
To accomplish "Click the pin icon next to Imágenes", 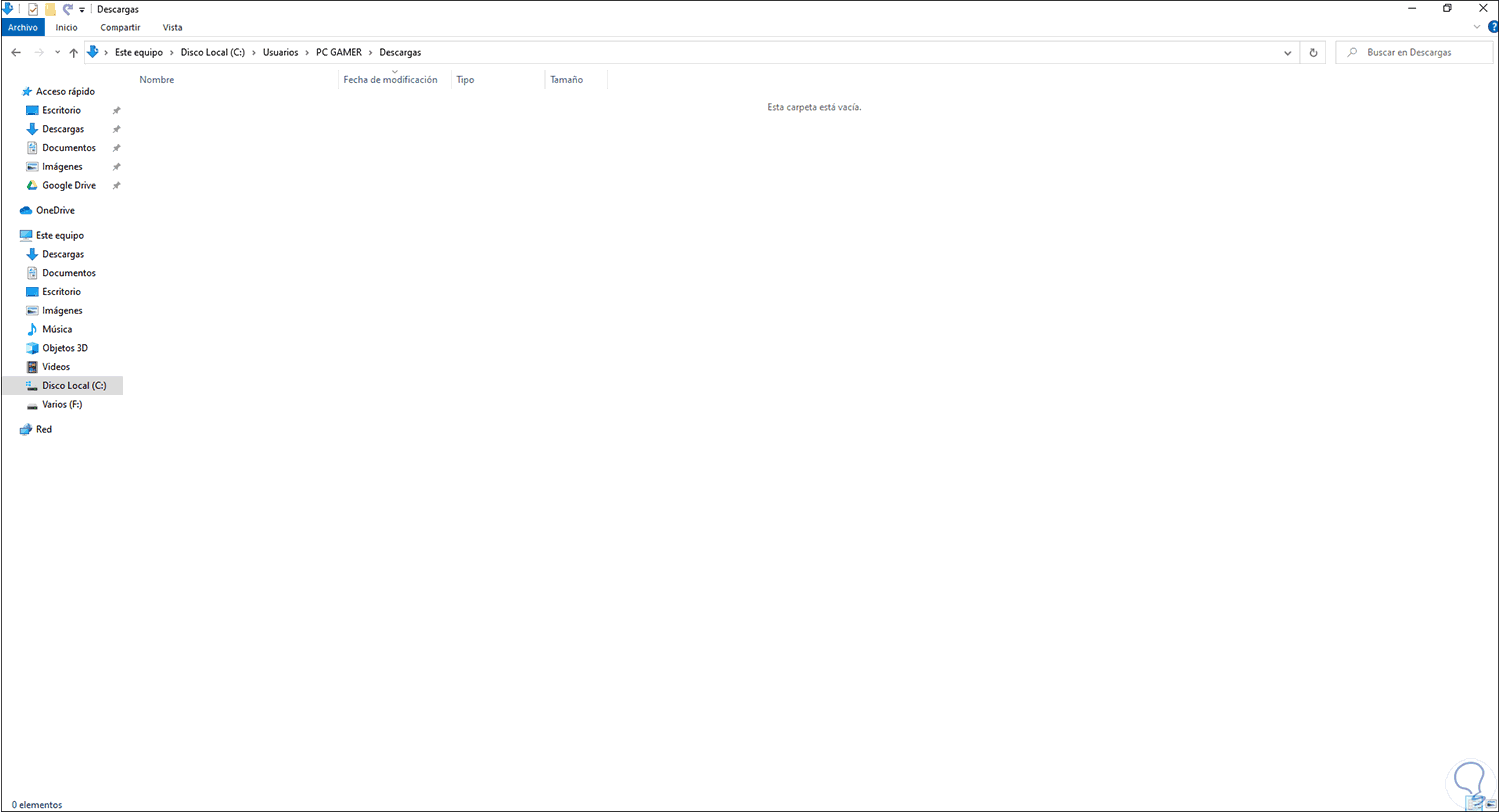I will [116, 167].
